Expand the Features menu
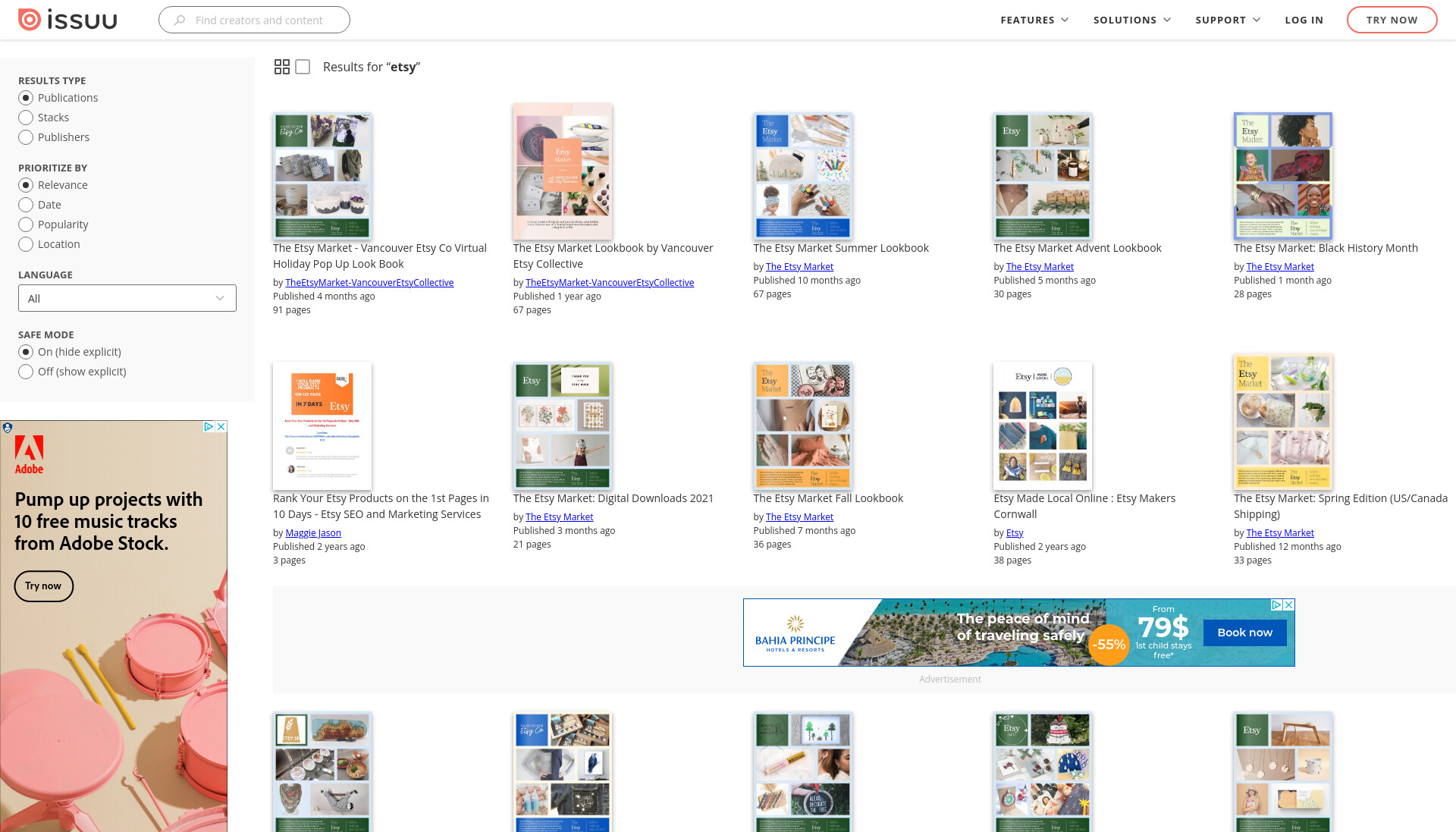The image size is (1456, 832). click(x=1034, y=20)
